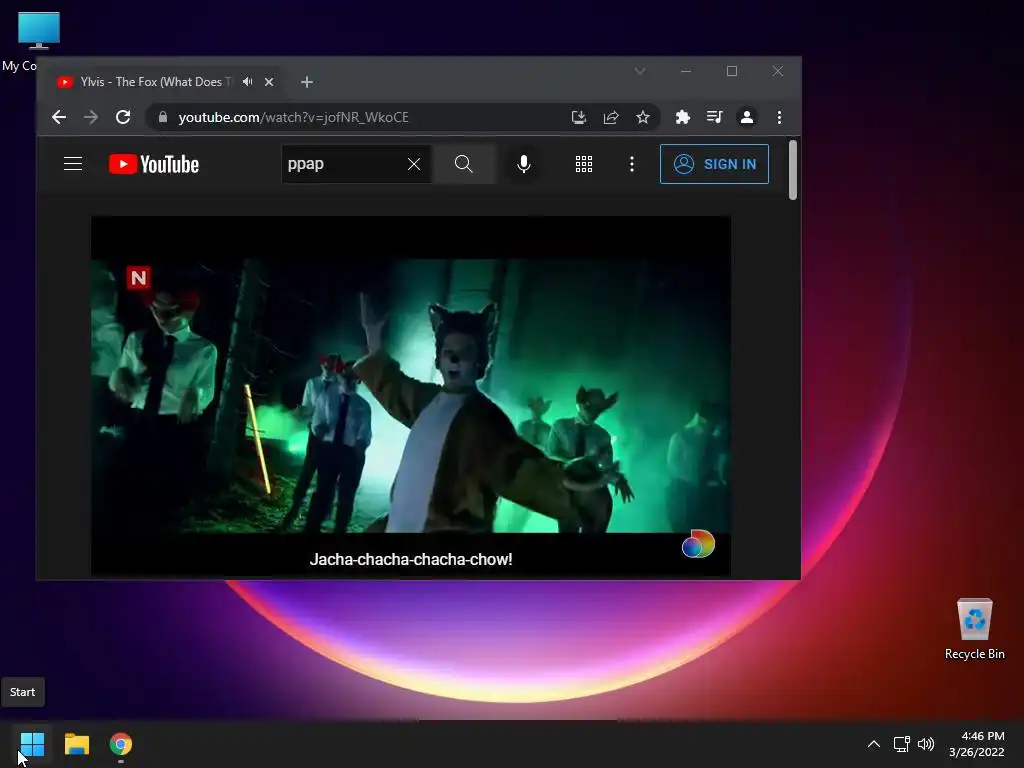Go to the YouTube home logo
This screenshot has width=1024, height=768.
[153, 164]
